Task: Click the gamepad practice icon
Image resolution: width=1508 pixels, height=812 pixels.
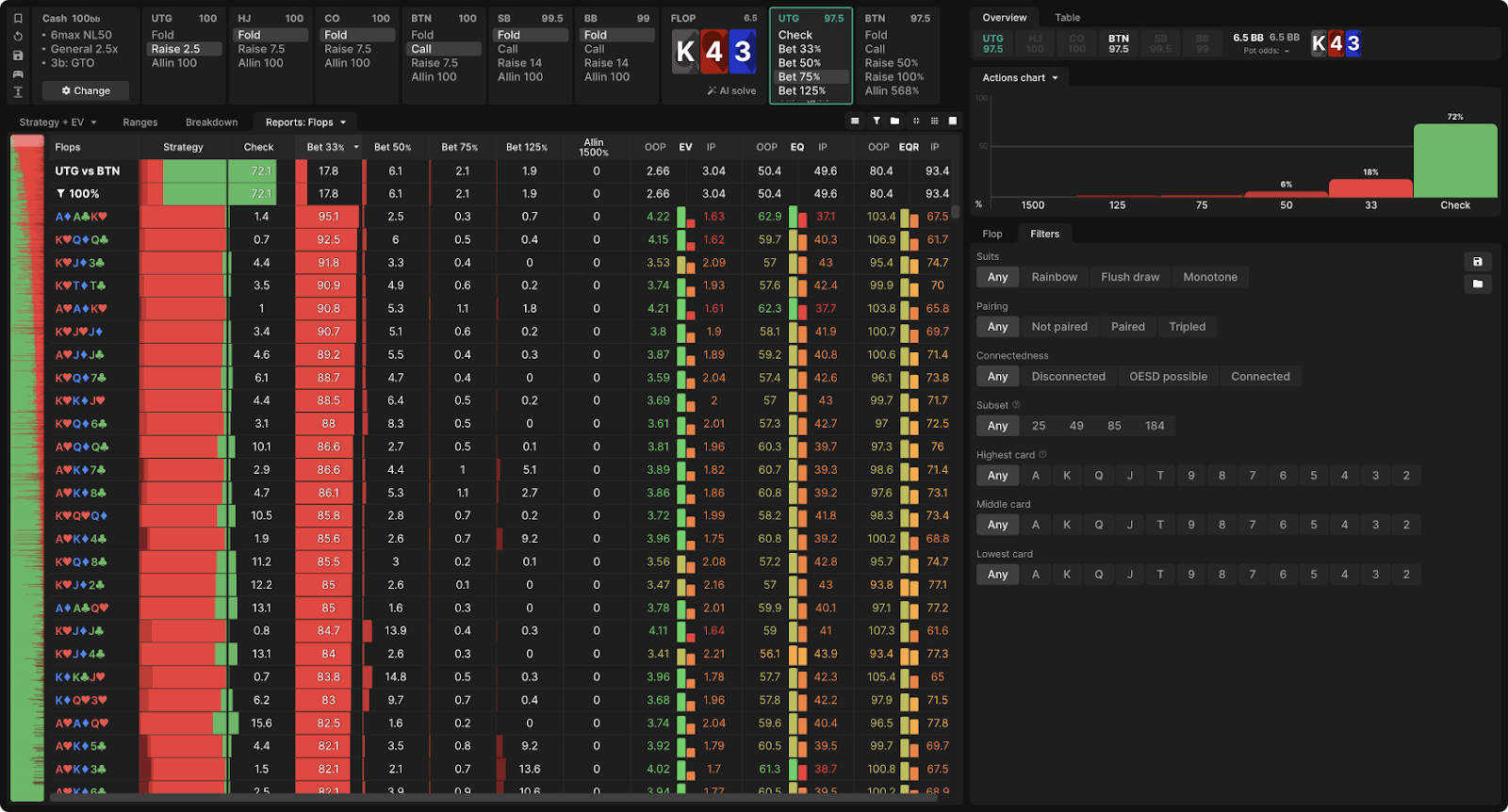Action: tap(18, 73)
